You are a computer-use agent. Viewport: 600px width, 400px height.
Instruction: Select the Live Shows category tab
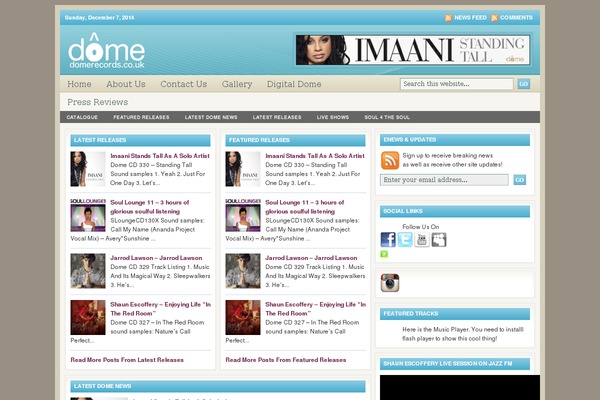[x=333, y=117]
